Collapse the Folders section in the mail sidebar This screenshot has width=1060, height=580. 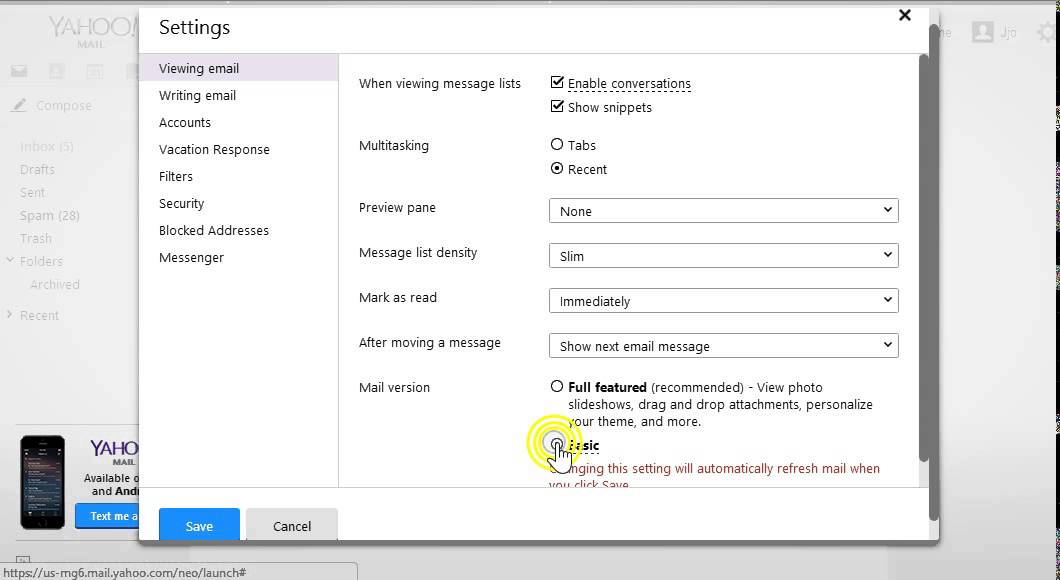click(x=10, y=260)
